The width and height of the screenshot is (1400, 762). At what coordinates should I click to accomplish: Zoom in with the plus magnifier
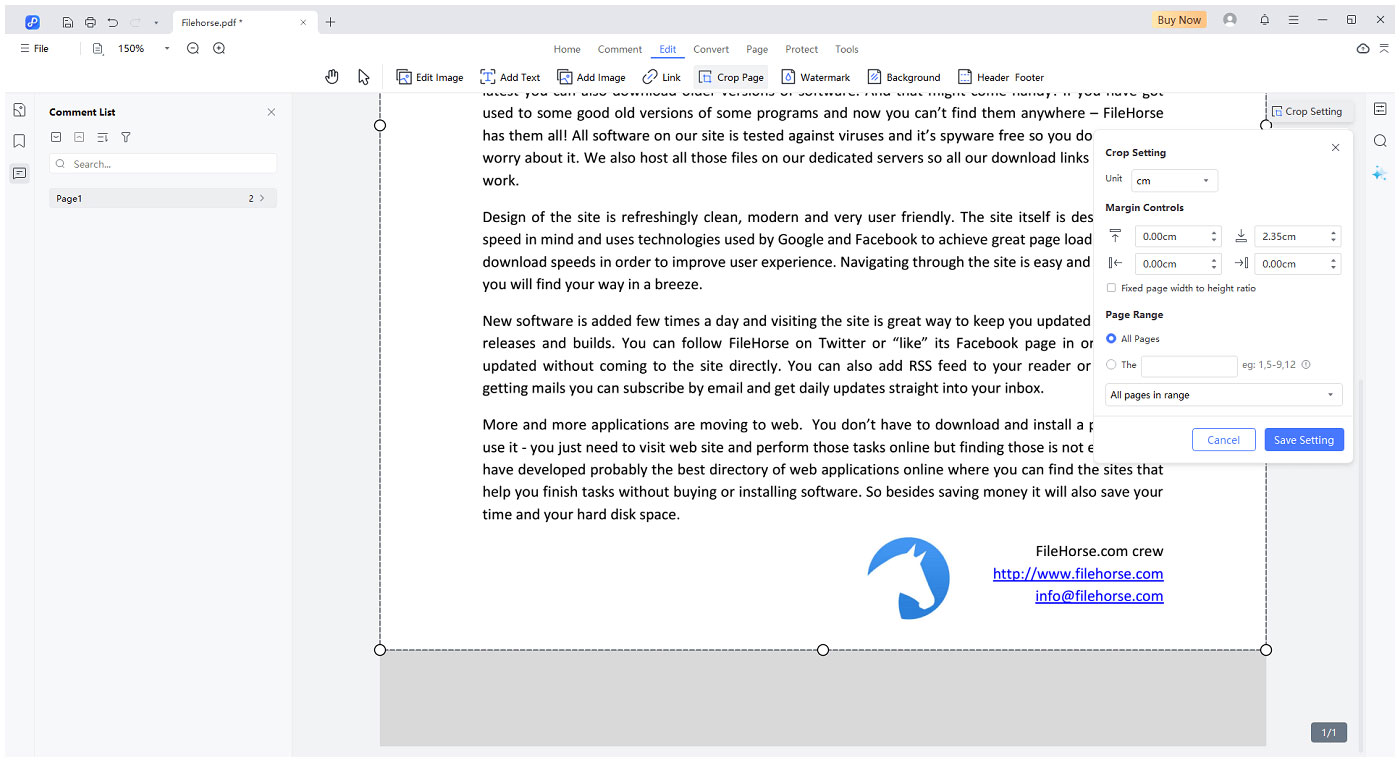[x=219, y=48]
